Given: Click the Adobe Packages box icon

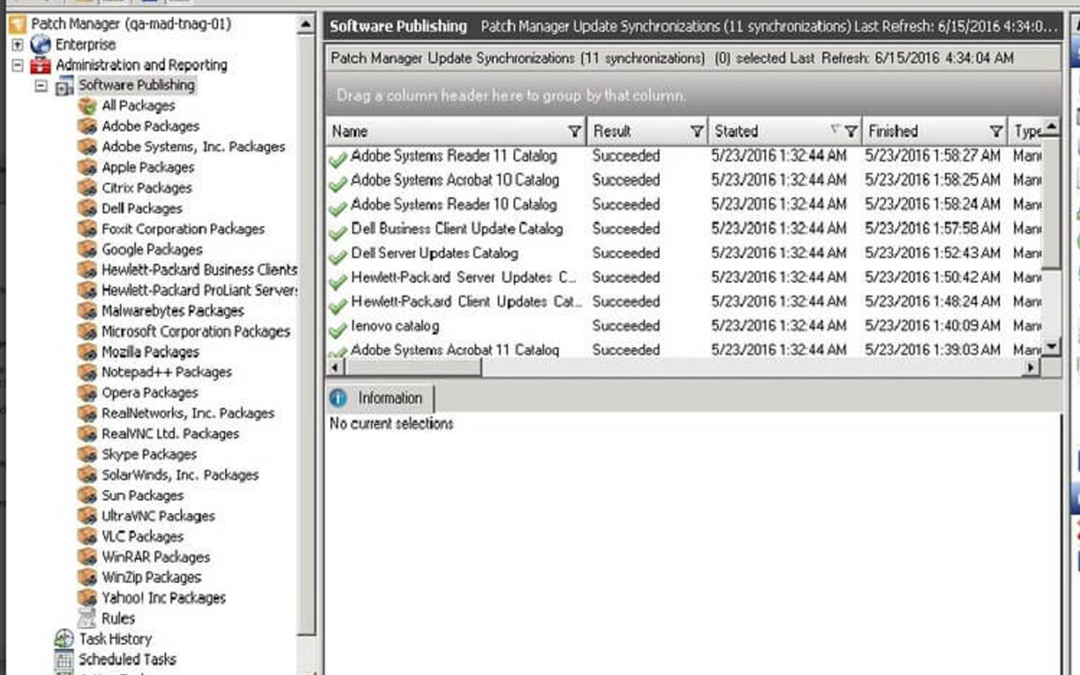Looking at the screenshot, I should [87, 127].
